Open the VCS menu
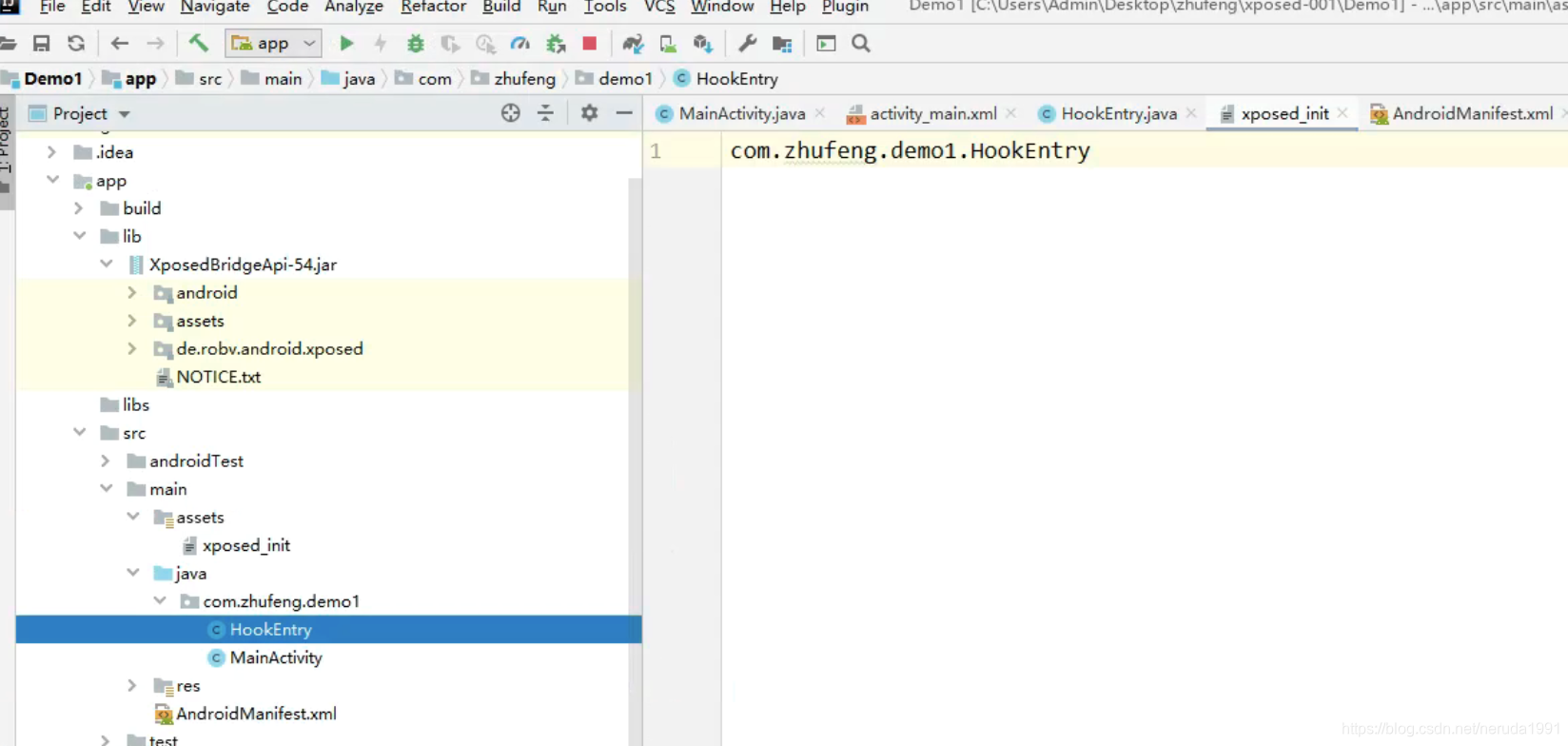Viewport: 1568px width, 746px height. click(x=659, y=7)
